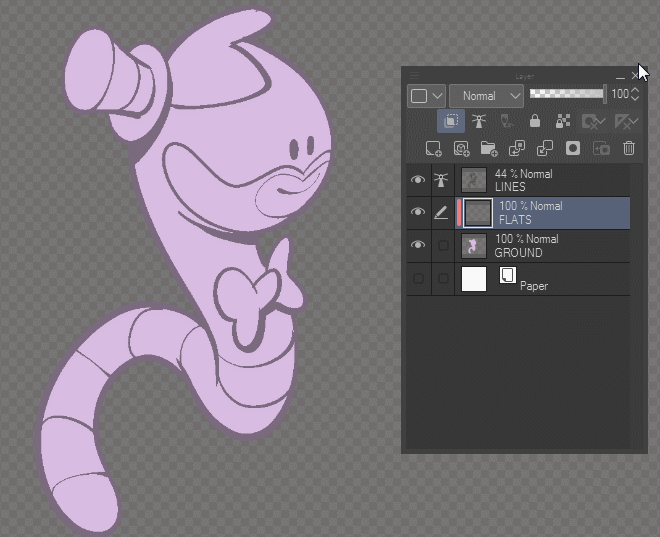
Task: Show the Paper layer
Action: [x=418, y=278]
